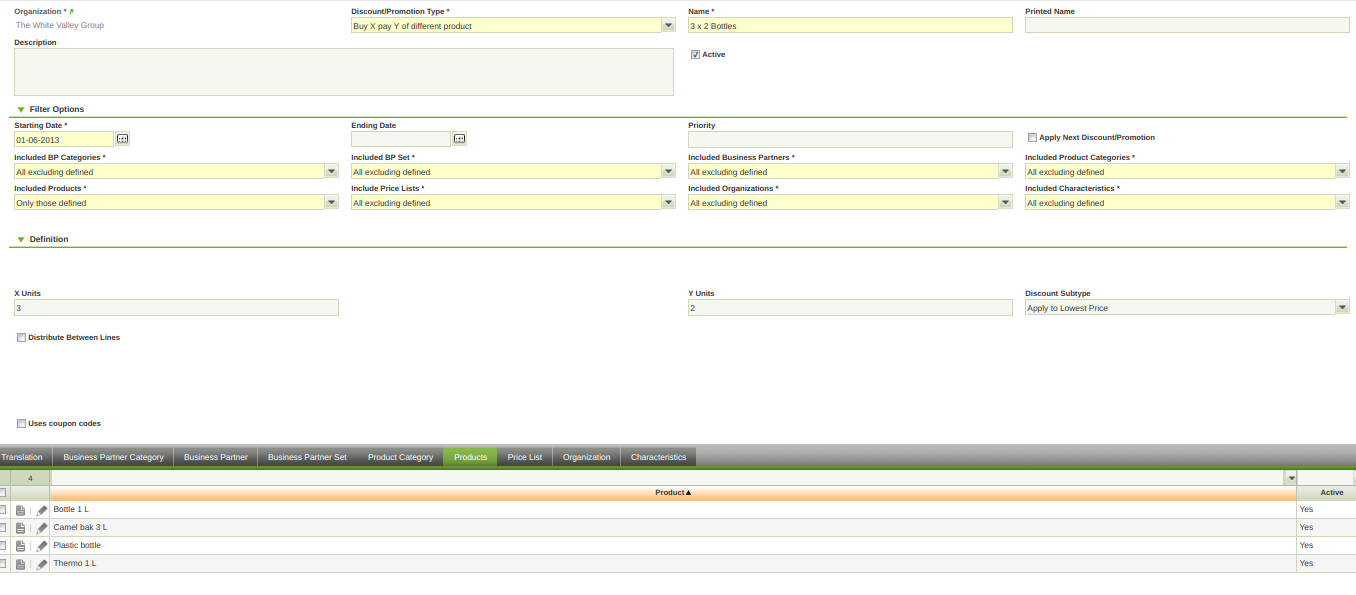
Task: Edit the Thermo 1 L row
Action: (42, 564)
